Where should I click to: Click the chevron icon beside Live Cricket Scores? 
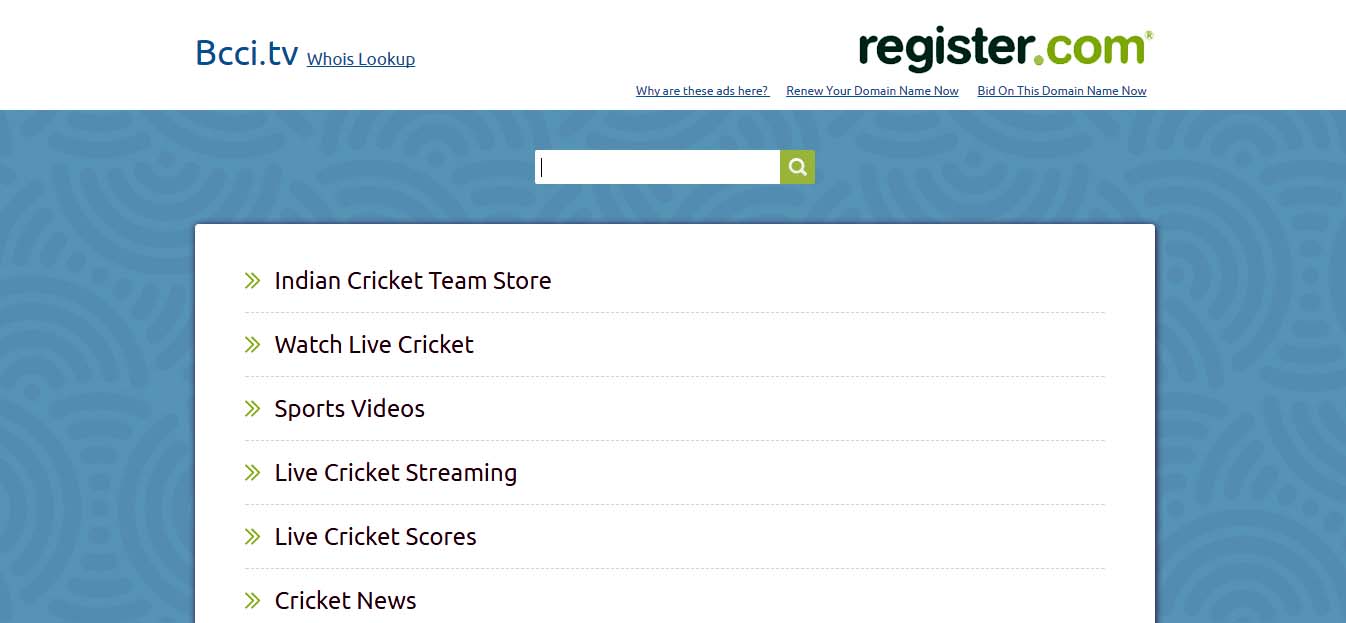click(x=252, y=537)
